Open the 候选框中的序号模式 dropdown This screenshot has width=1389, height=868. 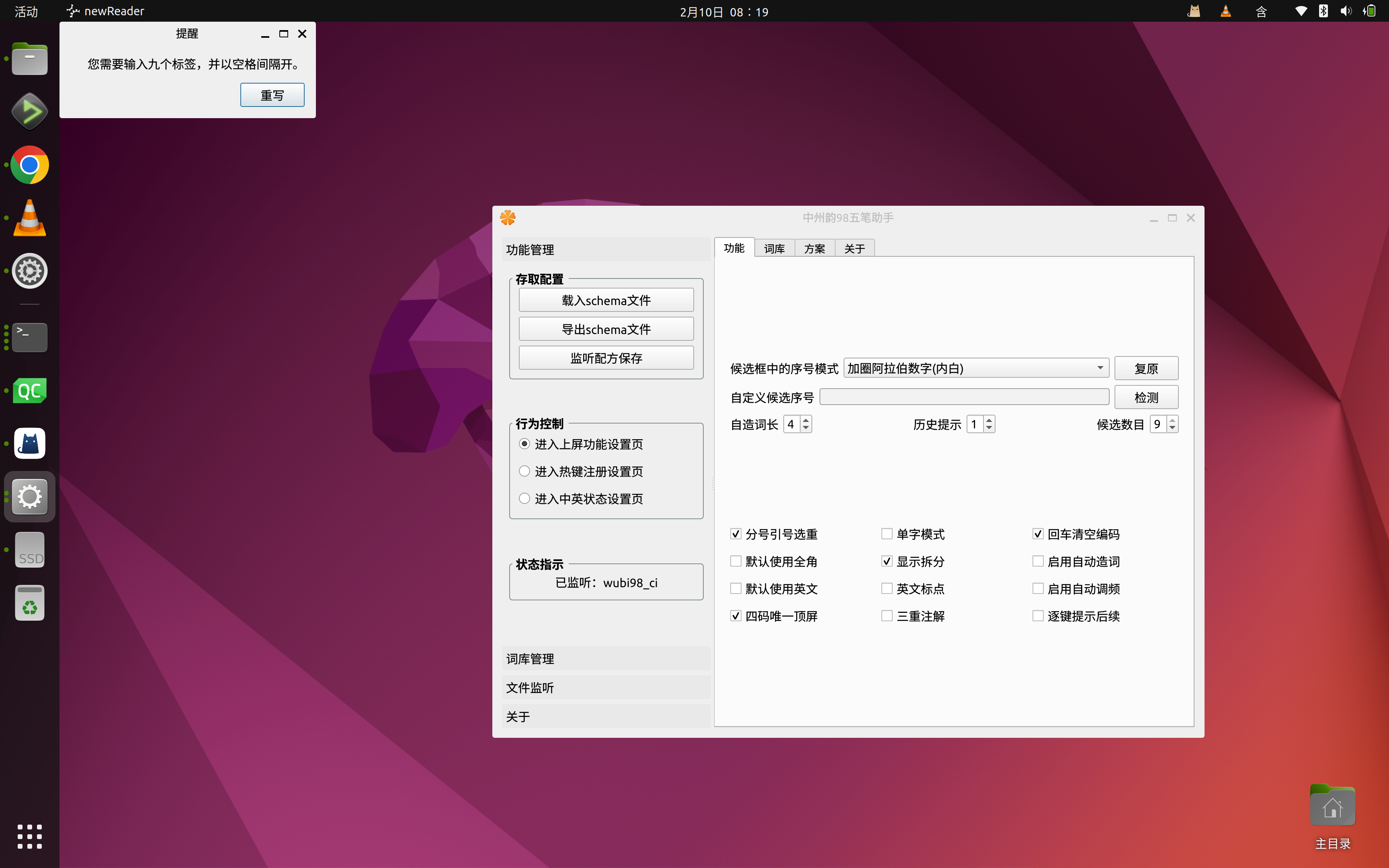tap(976, 368)
